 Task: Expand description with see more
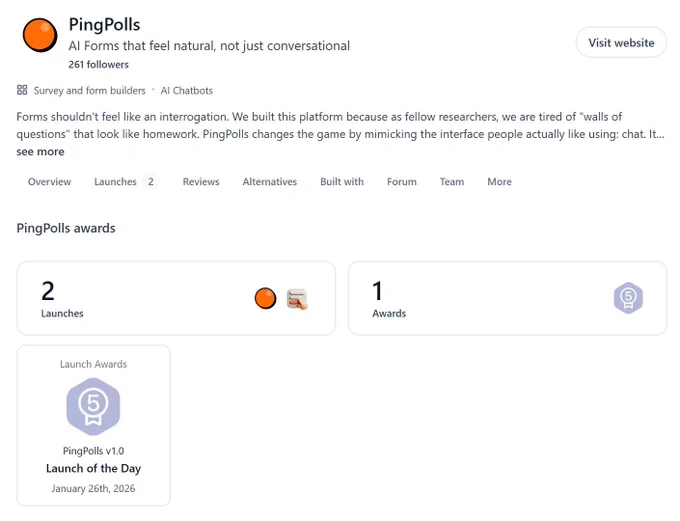coord(40,151)
